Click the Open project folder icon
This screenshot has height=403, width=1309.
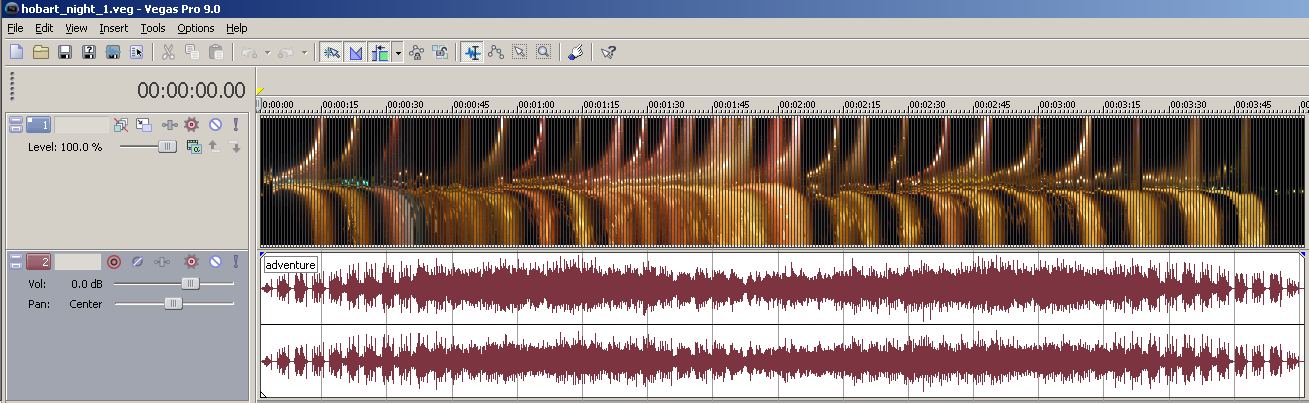[41, 51]
